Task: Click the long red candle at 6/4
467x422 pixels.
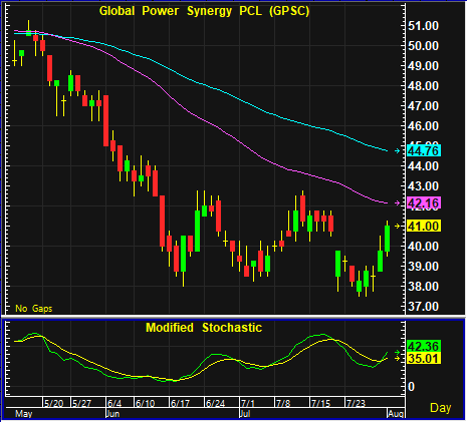Action: coord(106,121)
